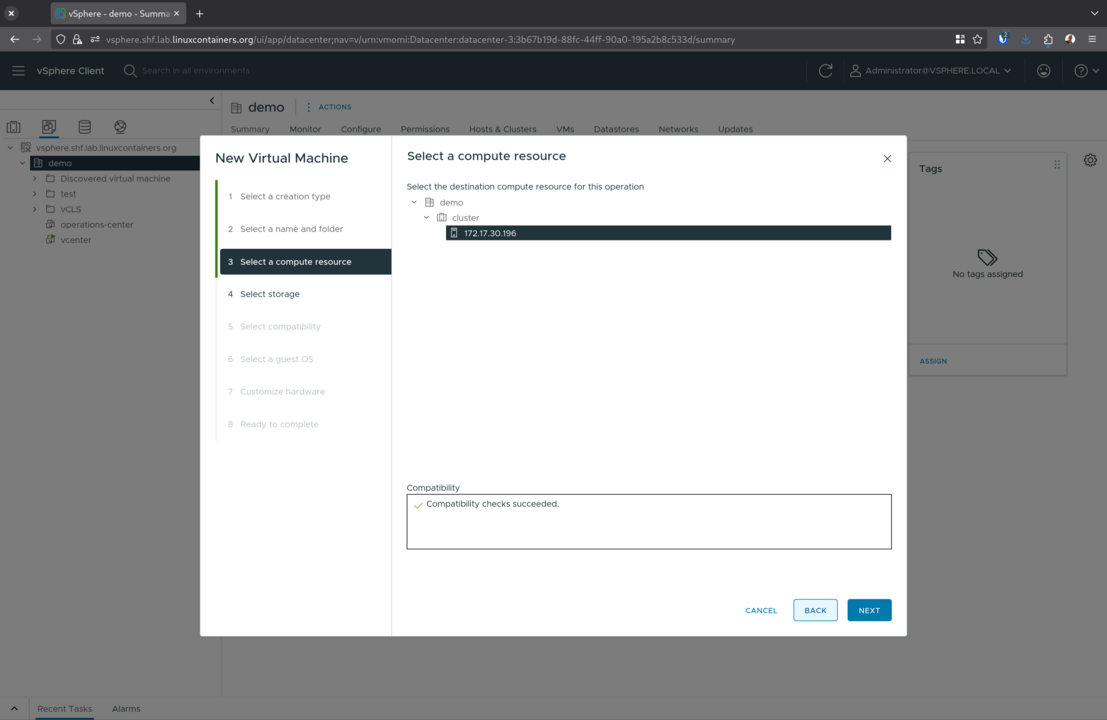Go to step 1 Select a creation type

285,197
